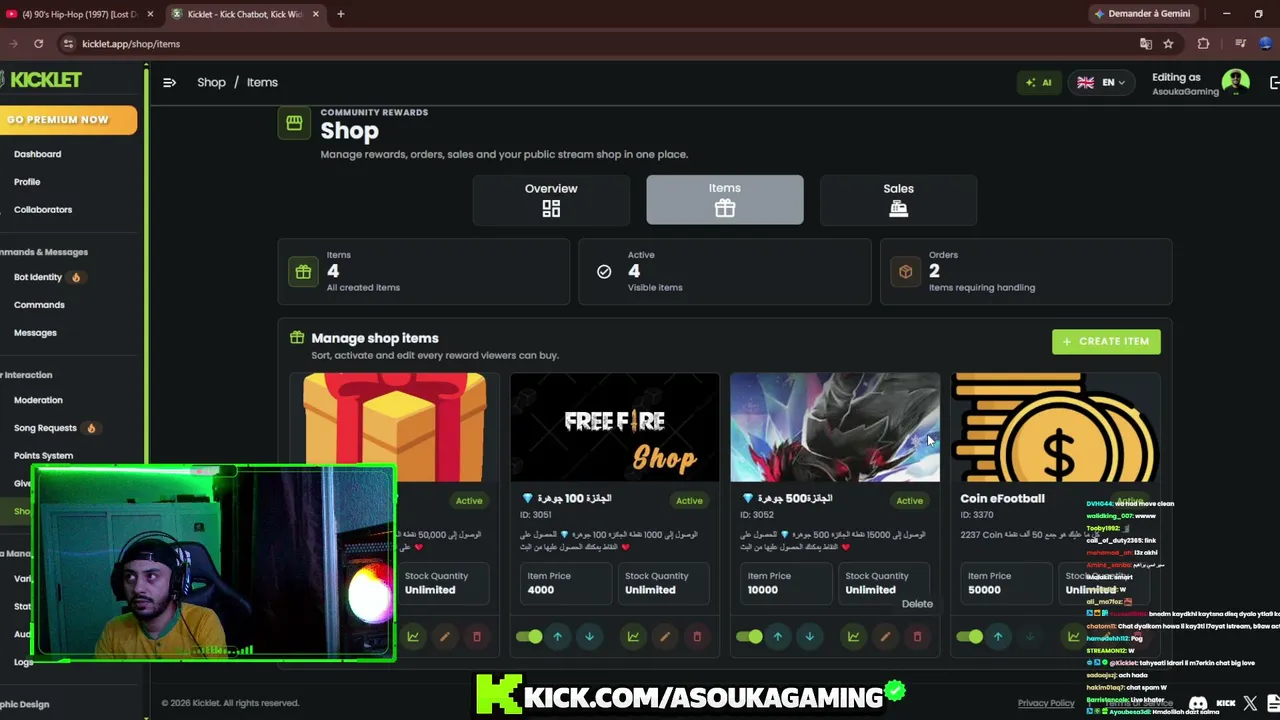Click the Create Item button
Screen dimensions: 1280x720
point(1106,341)
